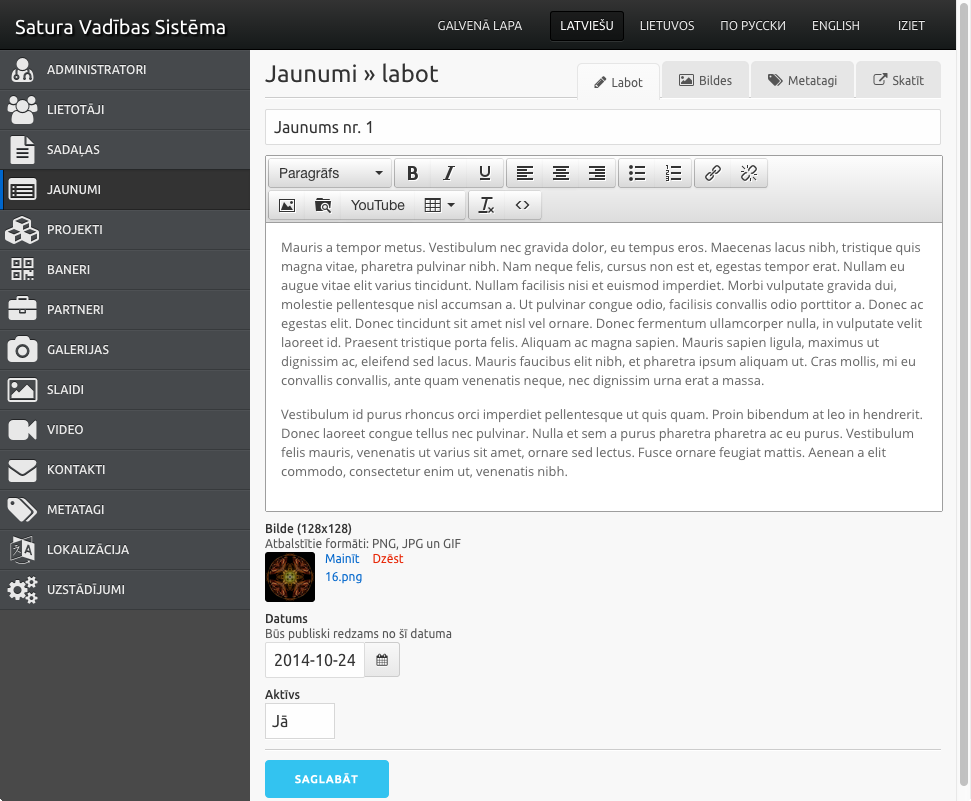Switch to the Metatagi tab
The width and height of the screenshot is (971, 801).
coord(802,81)
